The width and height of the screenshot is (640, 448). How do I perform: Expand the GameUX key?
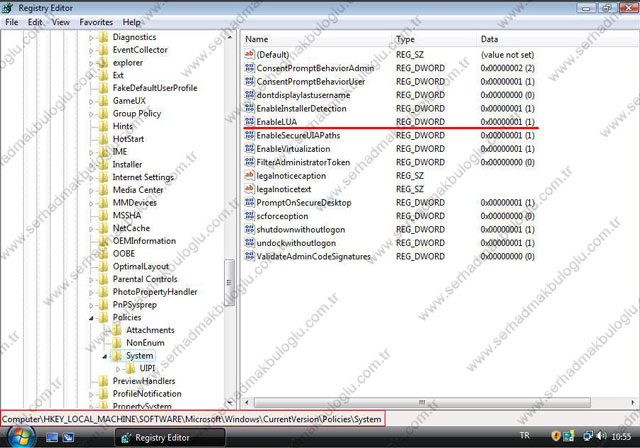[91, 101]
